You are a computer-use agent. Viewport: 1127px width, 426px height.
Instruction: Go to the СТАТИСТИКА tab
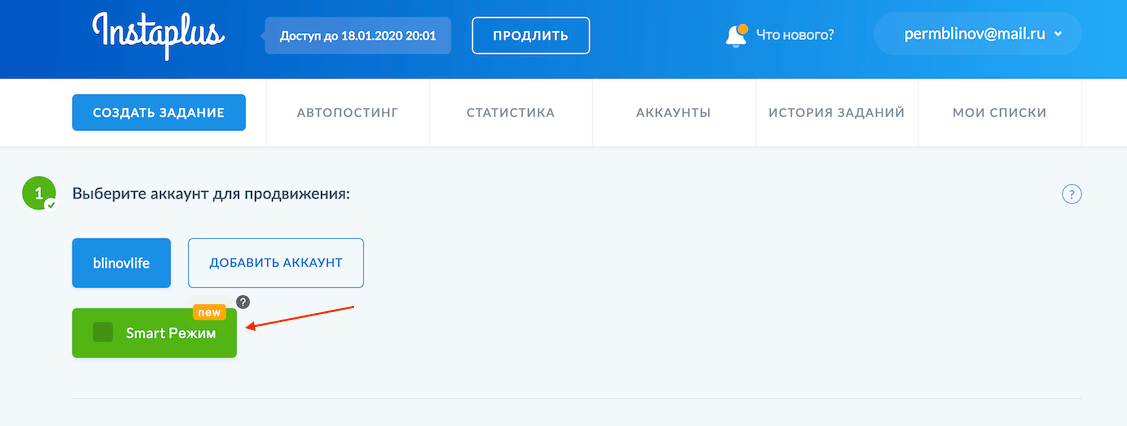pyautogui.click(x=510, y=113)
